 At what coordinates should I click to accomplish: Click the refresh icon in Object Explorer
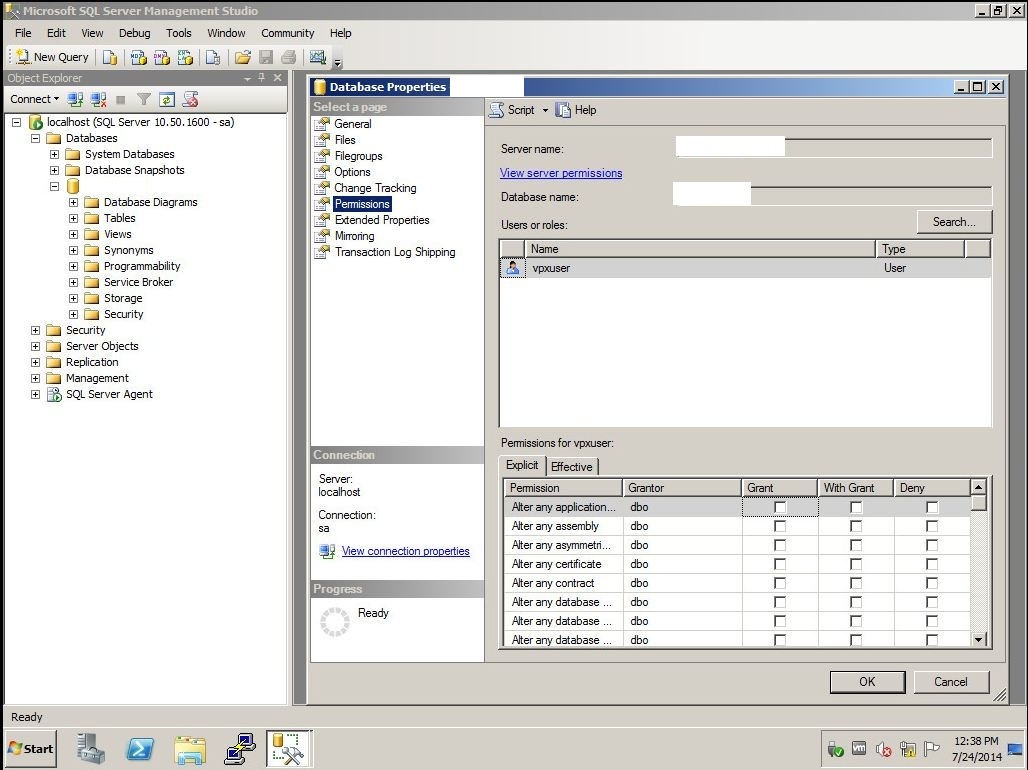[x=167, y=99]
